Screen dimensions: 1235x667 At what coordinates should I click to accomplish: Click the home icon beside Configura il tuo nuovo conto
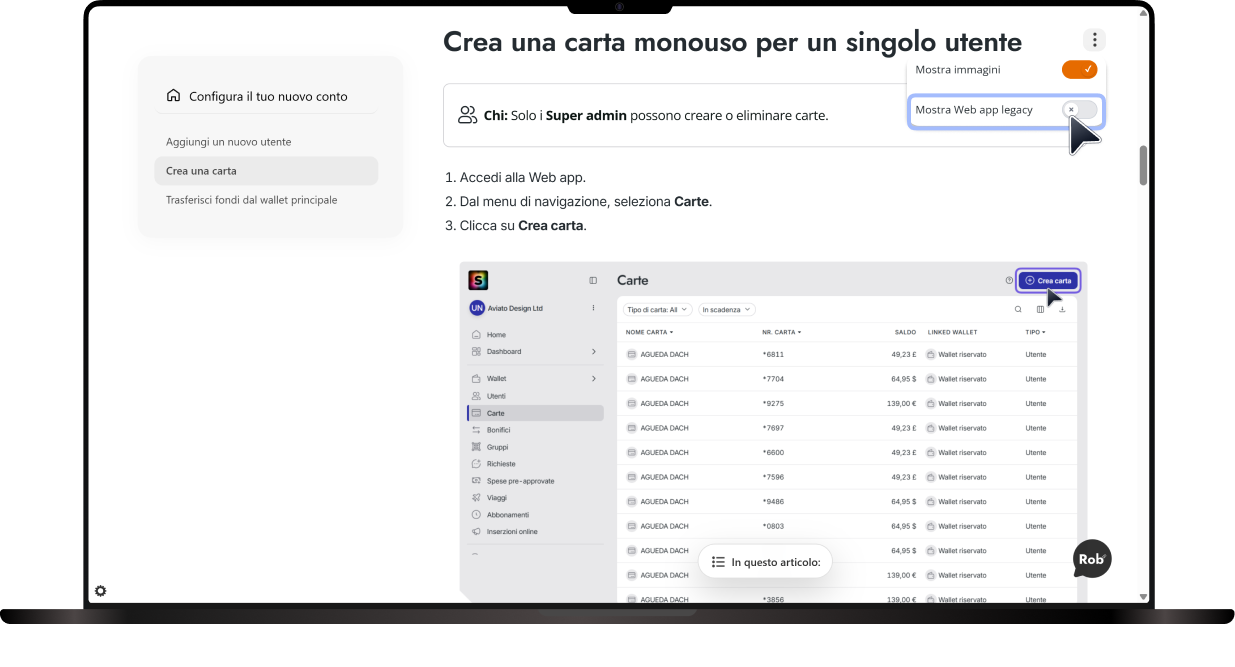tap(173, 96)
